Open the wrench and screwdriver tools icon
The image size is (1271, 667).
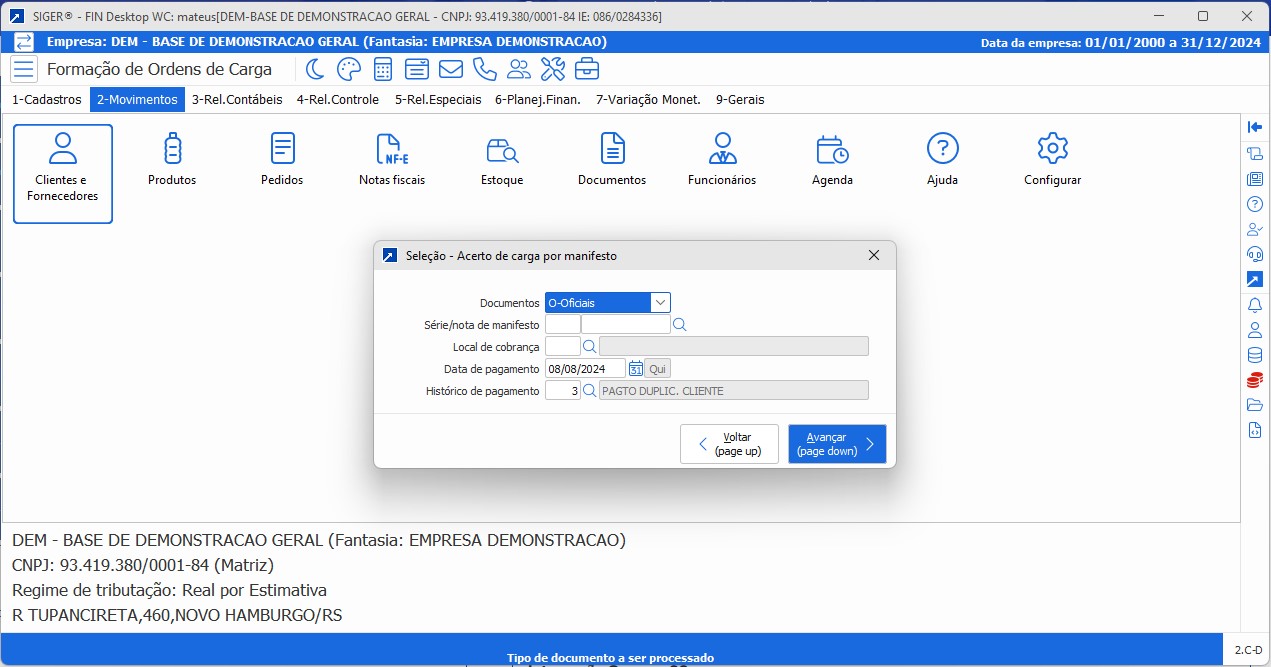(x=553, y=69)
